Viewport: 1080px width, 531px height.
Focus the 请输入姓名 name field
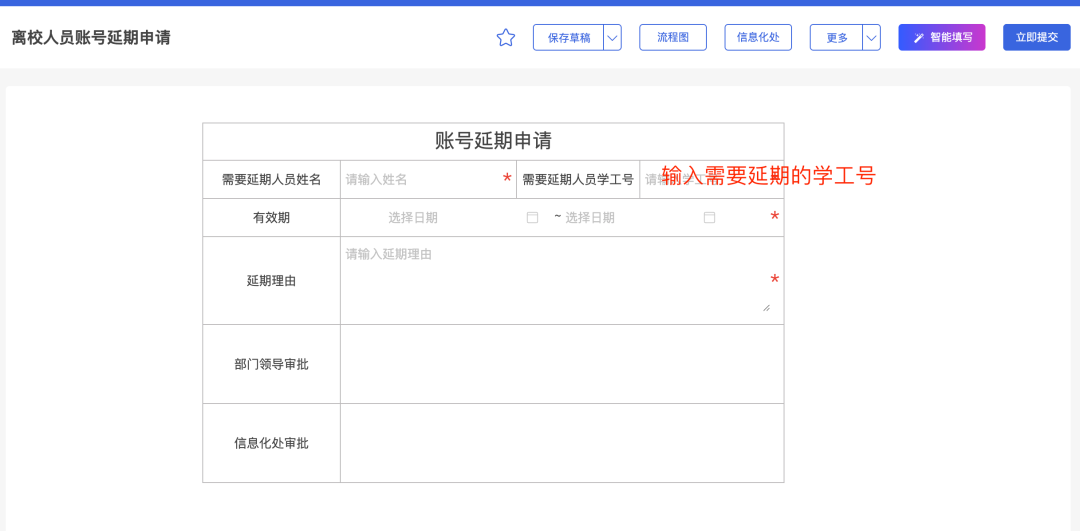click(x=422, y=180)
